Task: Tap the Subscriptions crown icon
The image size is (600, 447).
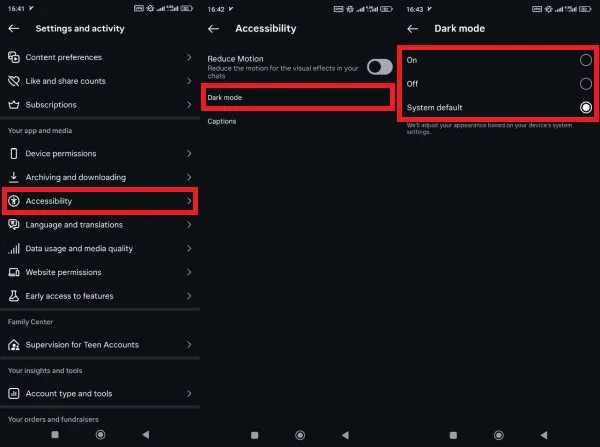Action: (x=14, y=104)
